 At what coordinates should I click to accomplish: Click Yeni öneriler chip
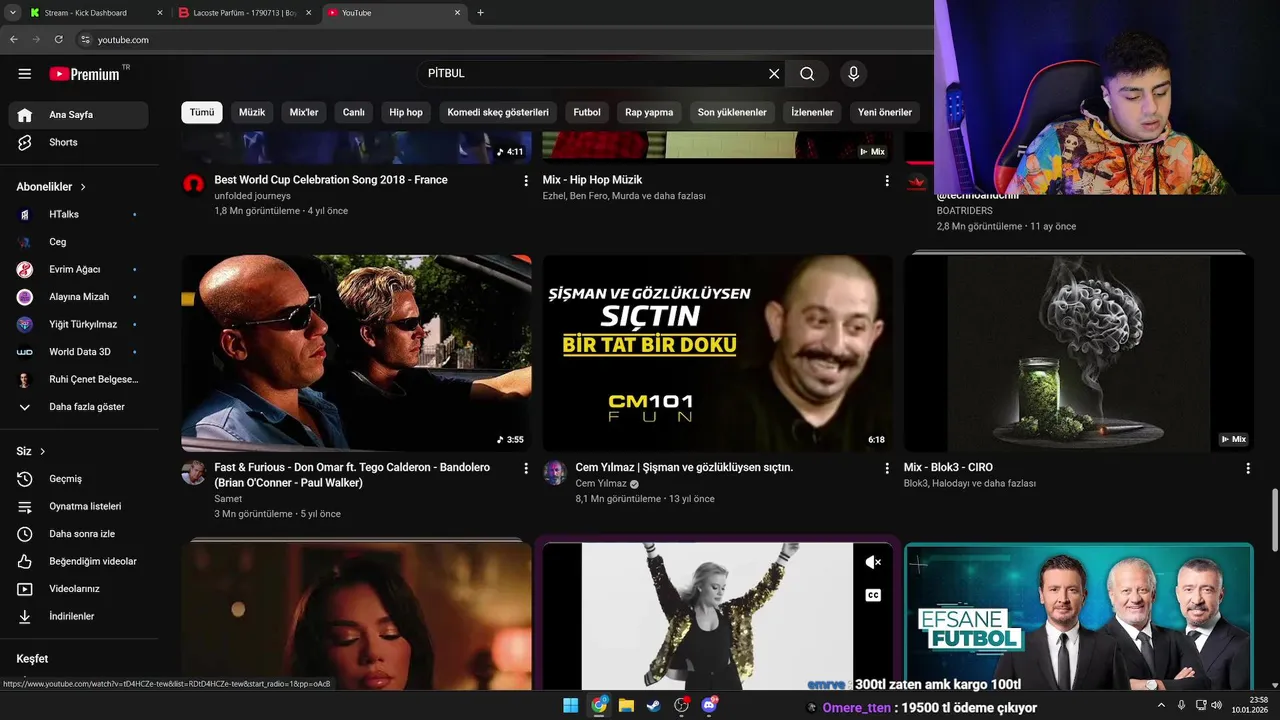[885, 112]
